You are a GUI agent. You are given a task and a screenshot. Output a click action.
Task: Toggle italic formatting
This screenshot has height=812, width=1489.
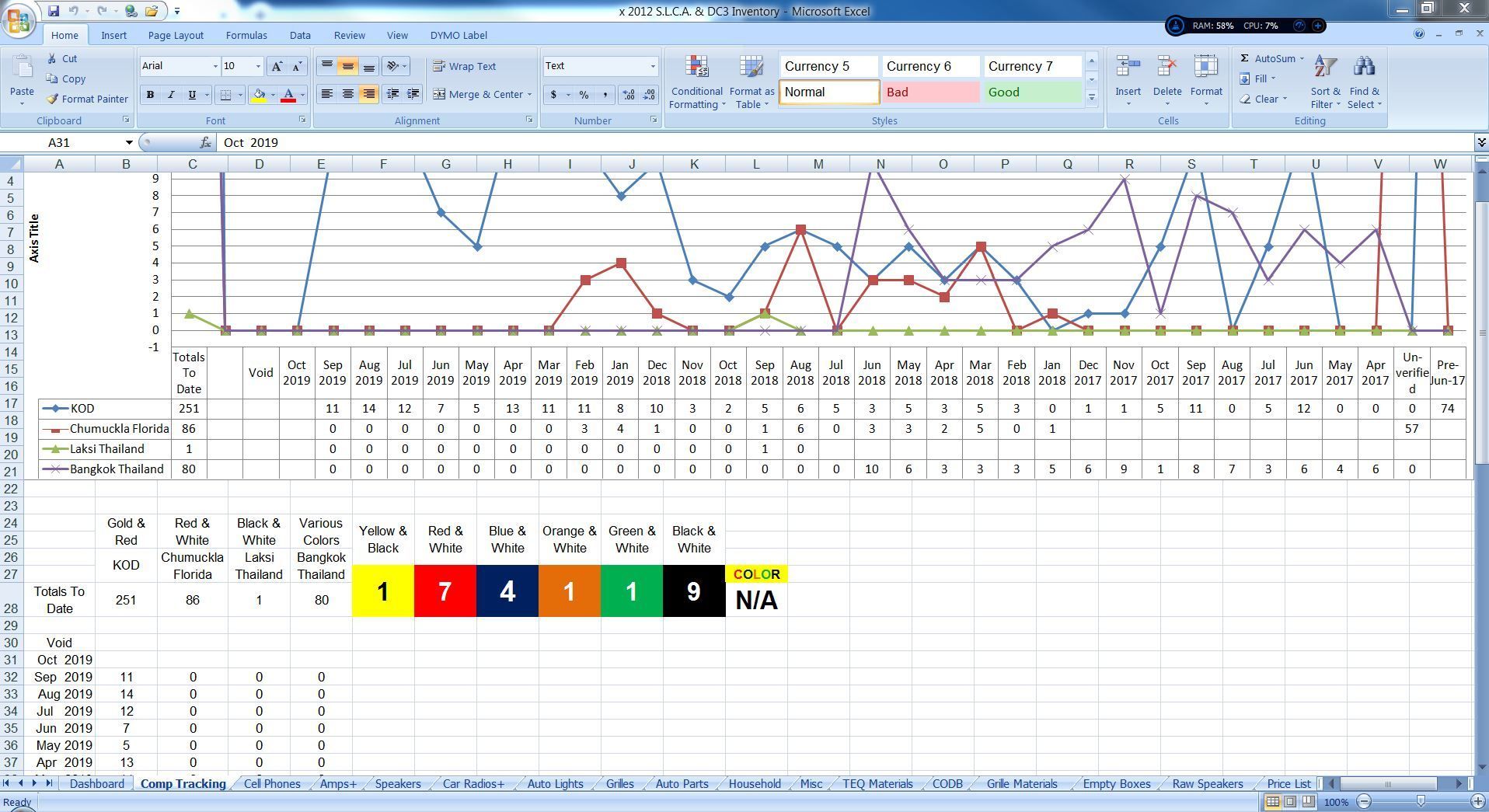(x=170, y=94)
